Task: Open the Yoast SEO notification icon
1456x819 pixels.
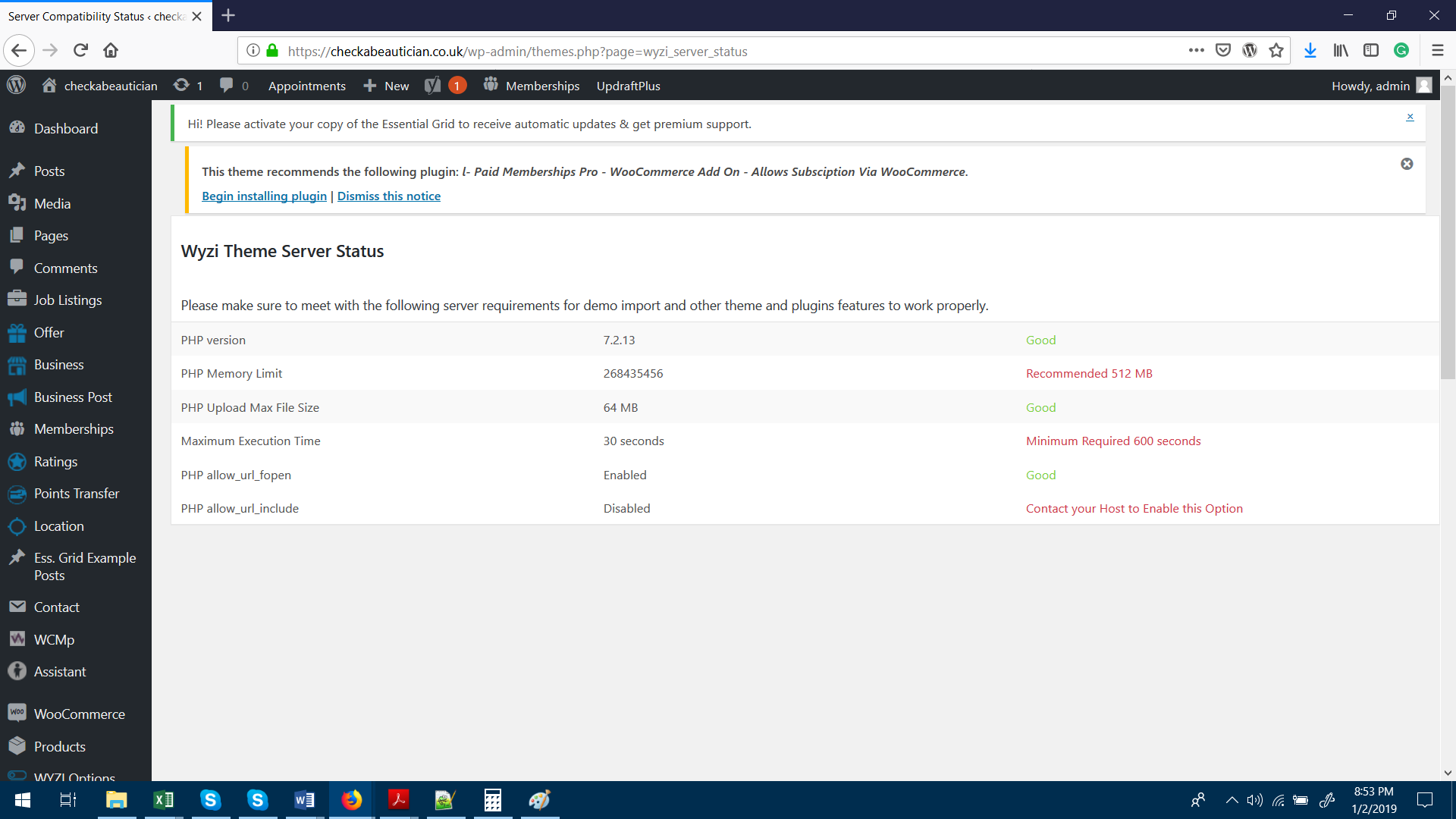Action: 444,85
